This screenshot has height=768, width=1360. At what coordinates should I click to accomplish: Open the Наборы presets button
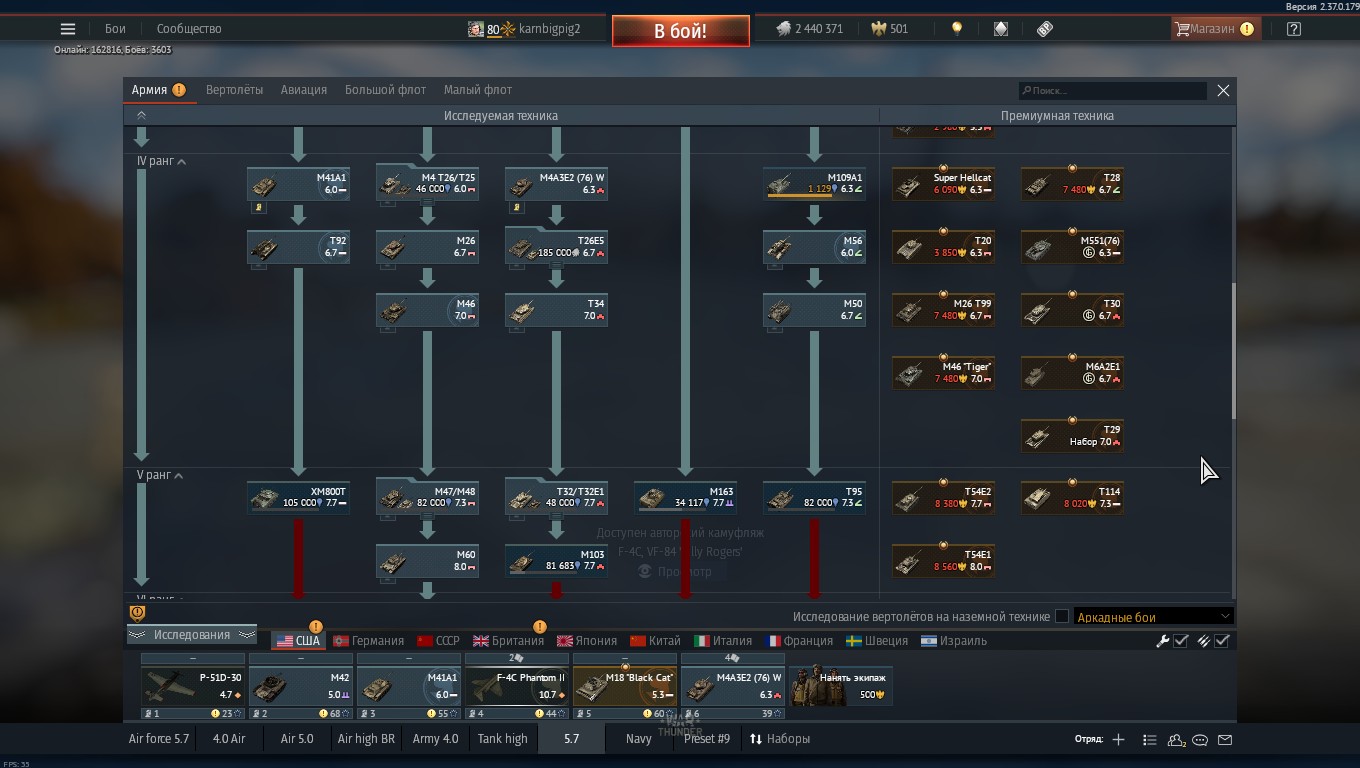coord(780,739)
